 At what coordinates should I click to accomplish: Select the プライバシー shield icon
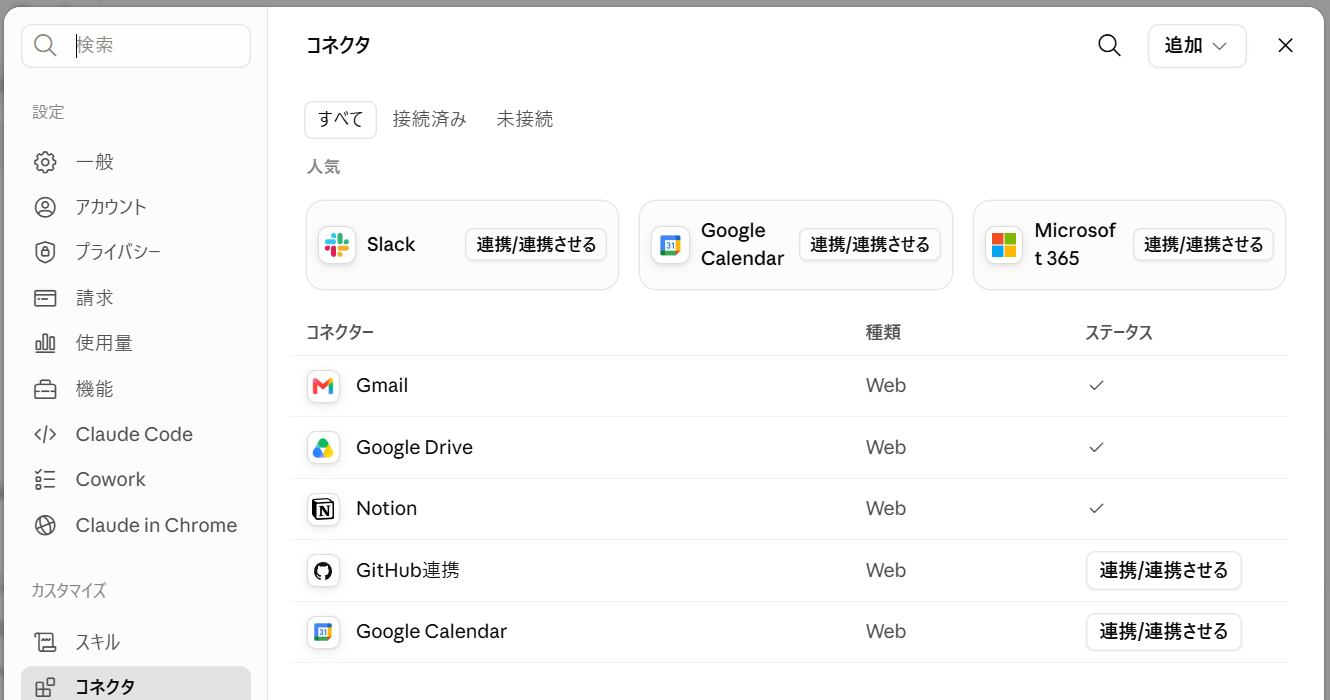pyautogui.click(x=45, y=252)
